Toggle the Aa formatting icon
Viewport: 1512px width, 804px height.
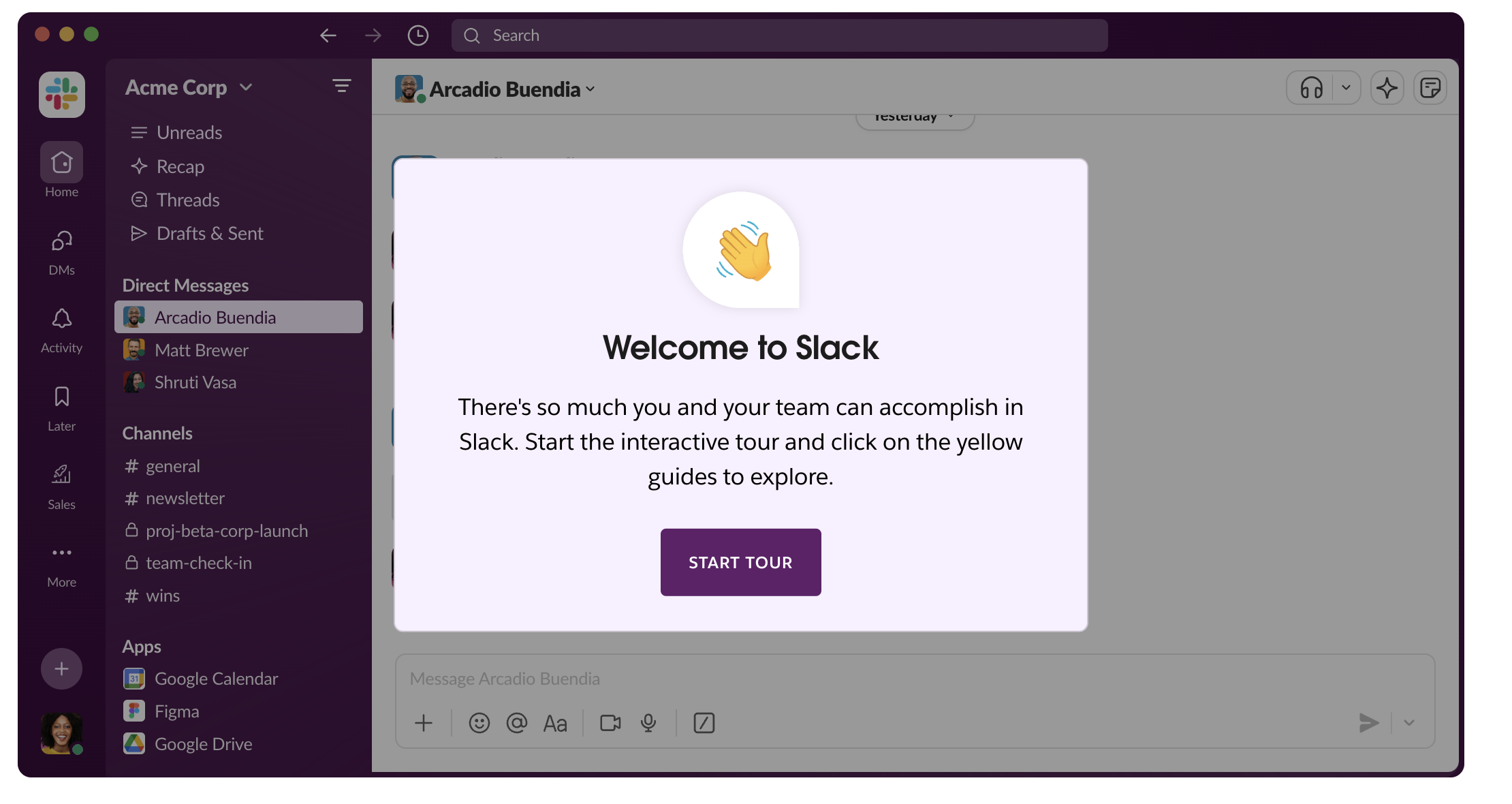click(555, 723)
